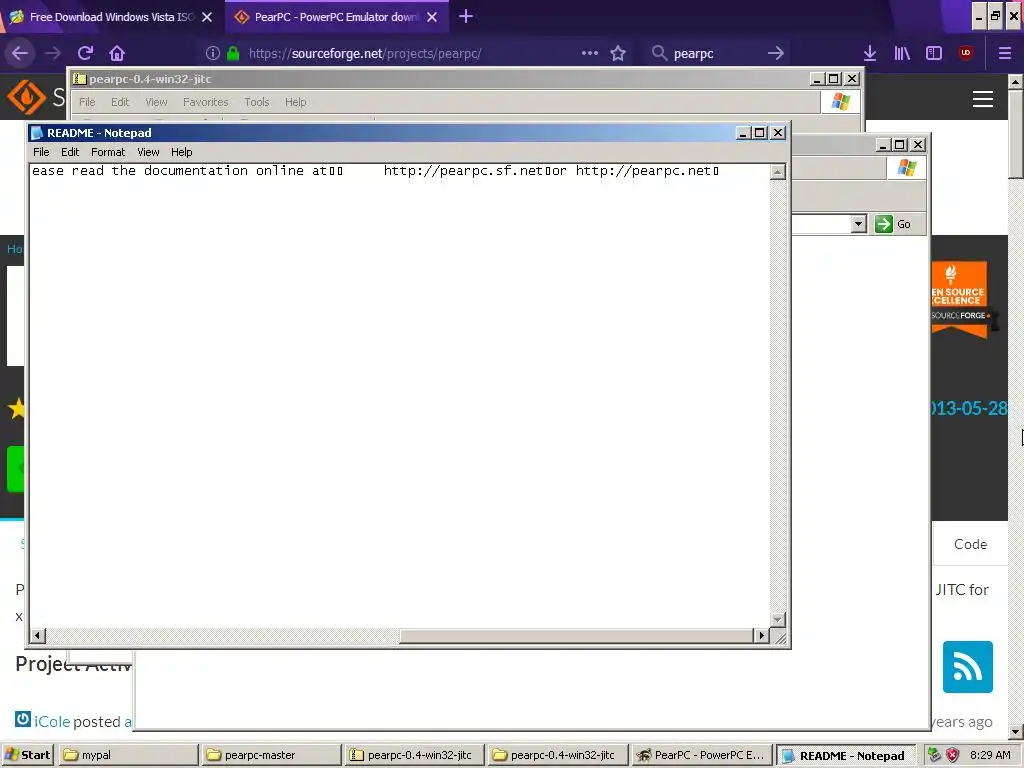Show site information for sourceforge.net
Screen dimensions: 1024x768
pyautogui.click(x=212, y=53)
